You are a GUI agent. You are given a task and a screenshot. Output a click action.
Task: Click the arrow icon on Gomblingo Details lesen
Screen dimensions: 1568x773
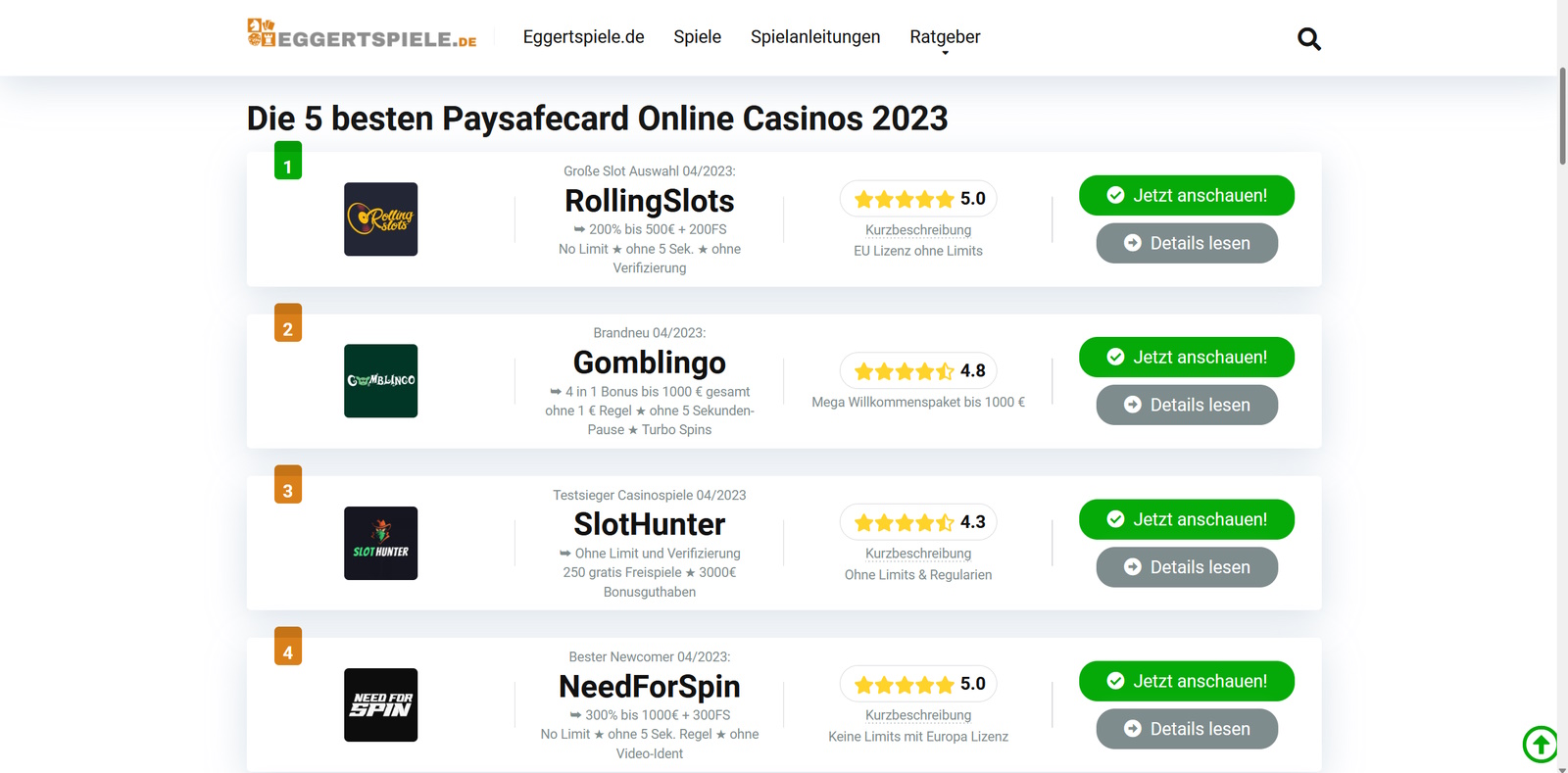pyautogui.click(x=1133, y=405)
